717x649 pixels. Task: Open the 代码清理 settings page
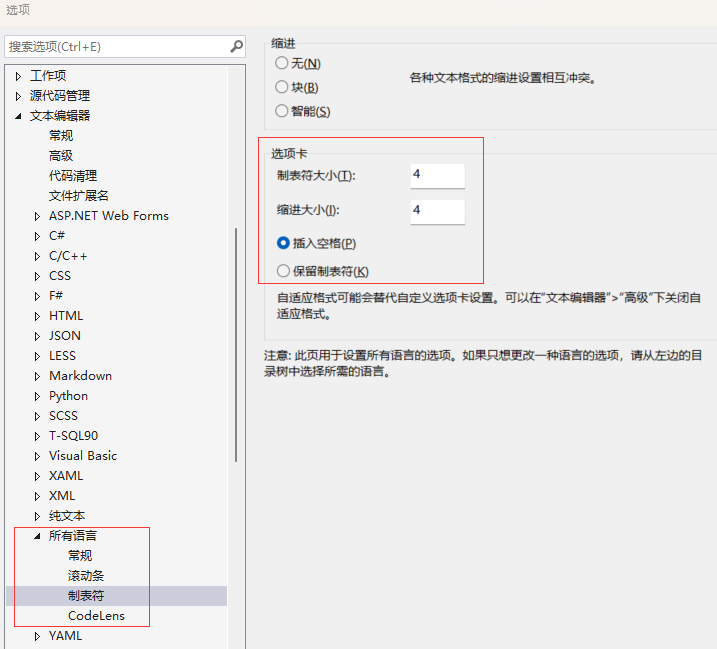(73, 176)
